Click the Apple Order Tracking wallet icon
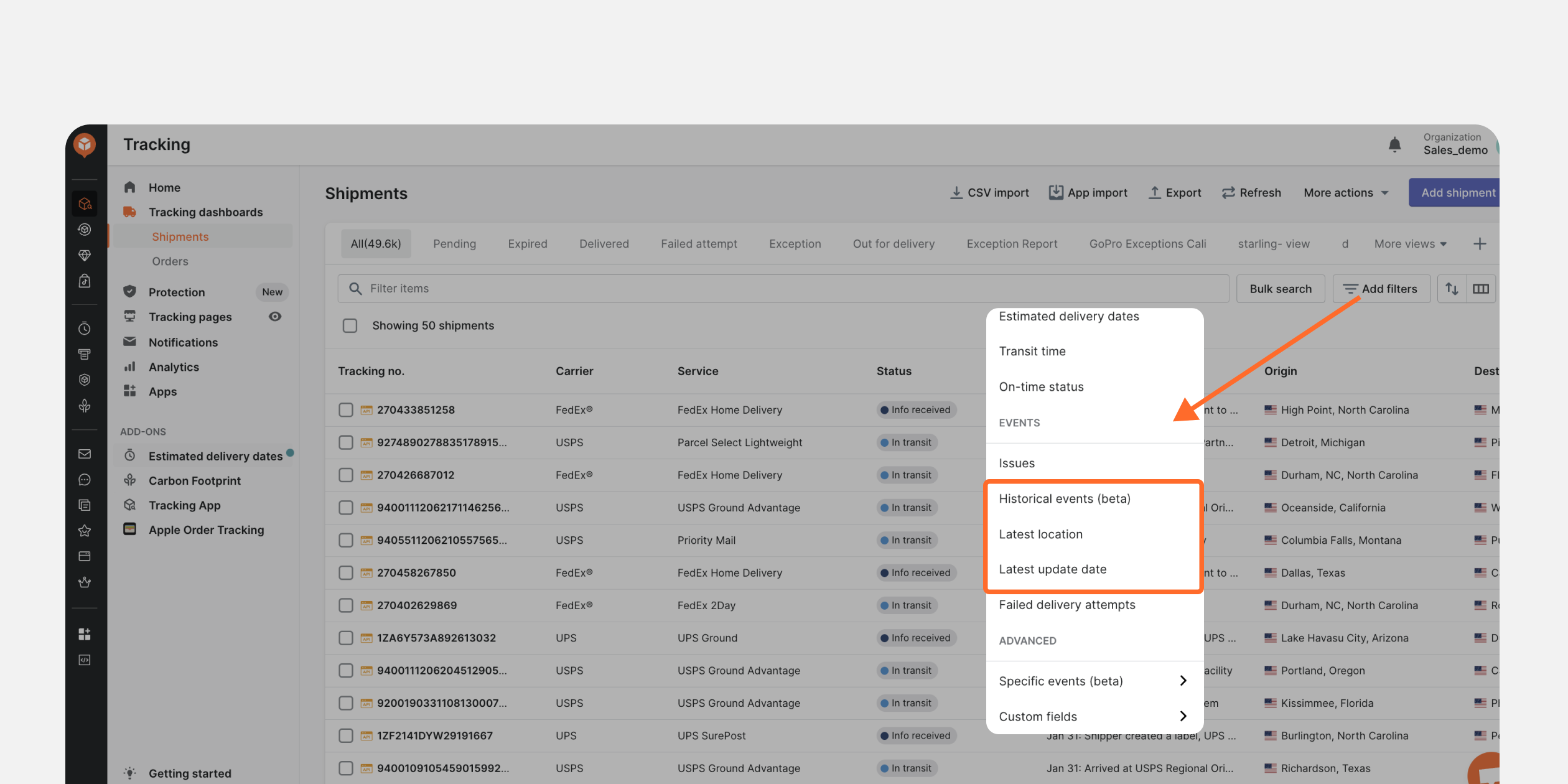The height and width of the screenshot is (784, 1568). coord(129,530)
